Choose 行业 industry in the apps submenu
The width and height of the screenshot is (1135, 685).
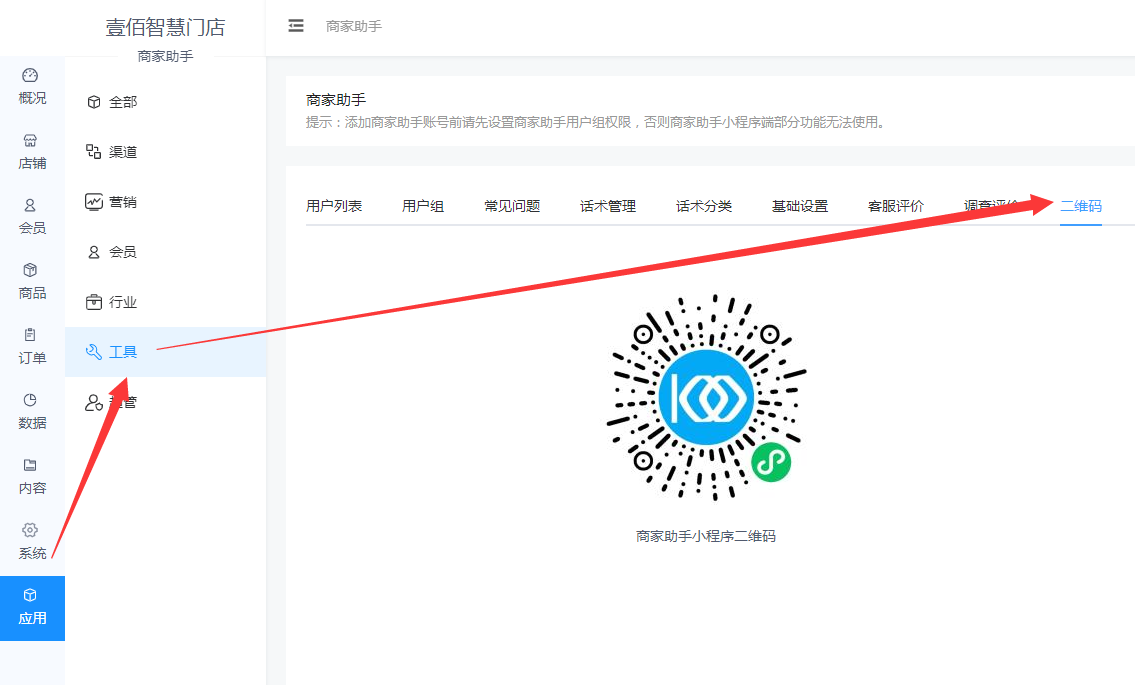[166, 302]
